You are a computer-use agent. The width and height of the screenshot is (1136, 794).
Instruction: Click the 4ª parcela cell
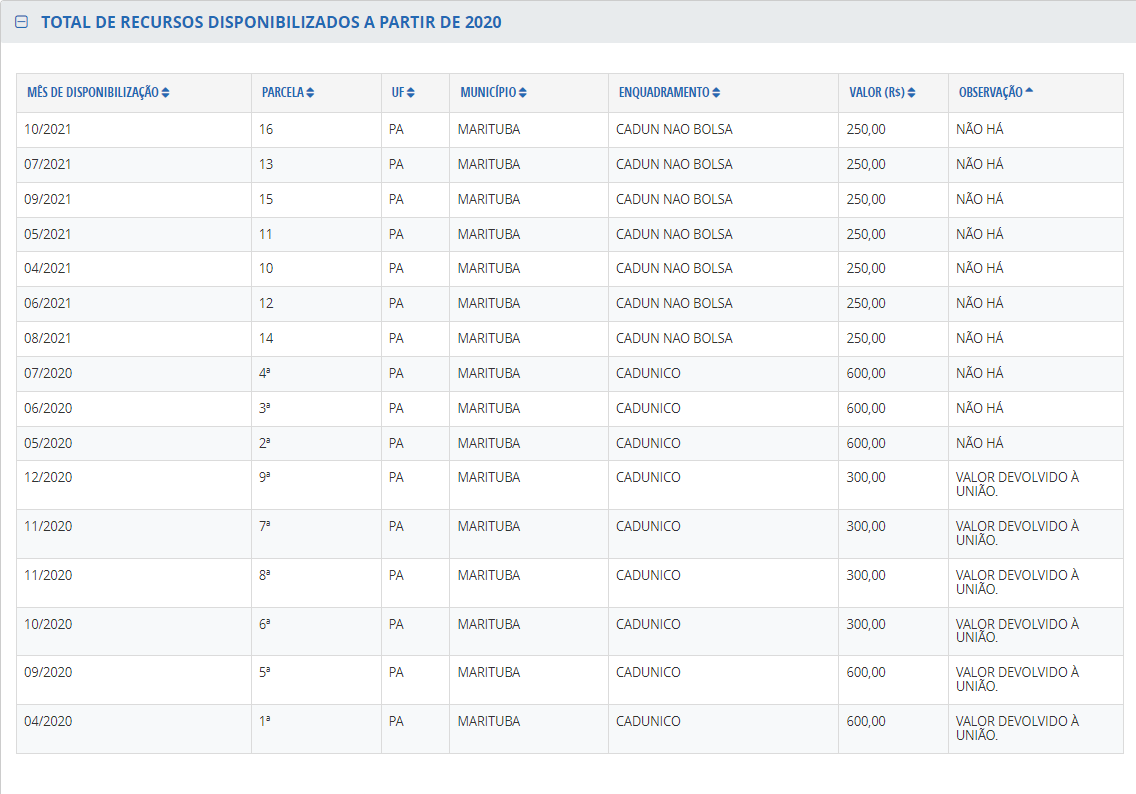[265, 374]
